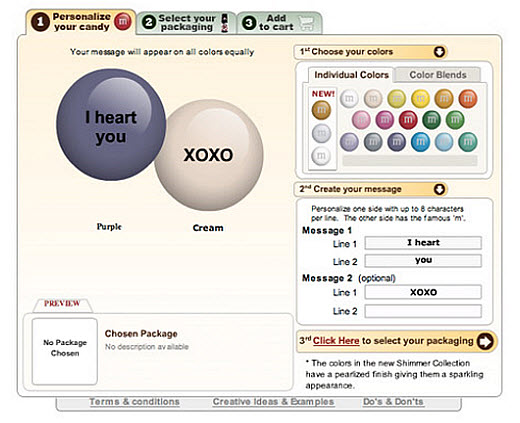520x423 pixels.
Task: Click the red m&m icon on Personalize tab
Action: tap(123, 21)
